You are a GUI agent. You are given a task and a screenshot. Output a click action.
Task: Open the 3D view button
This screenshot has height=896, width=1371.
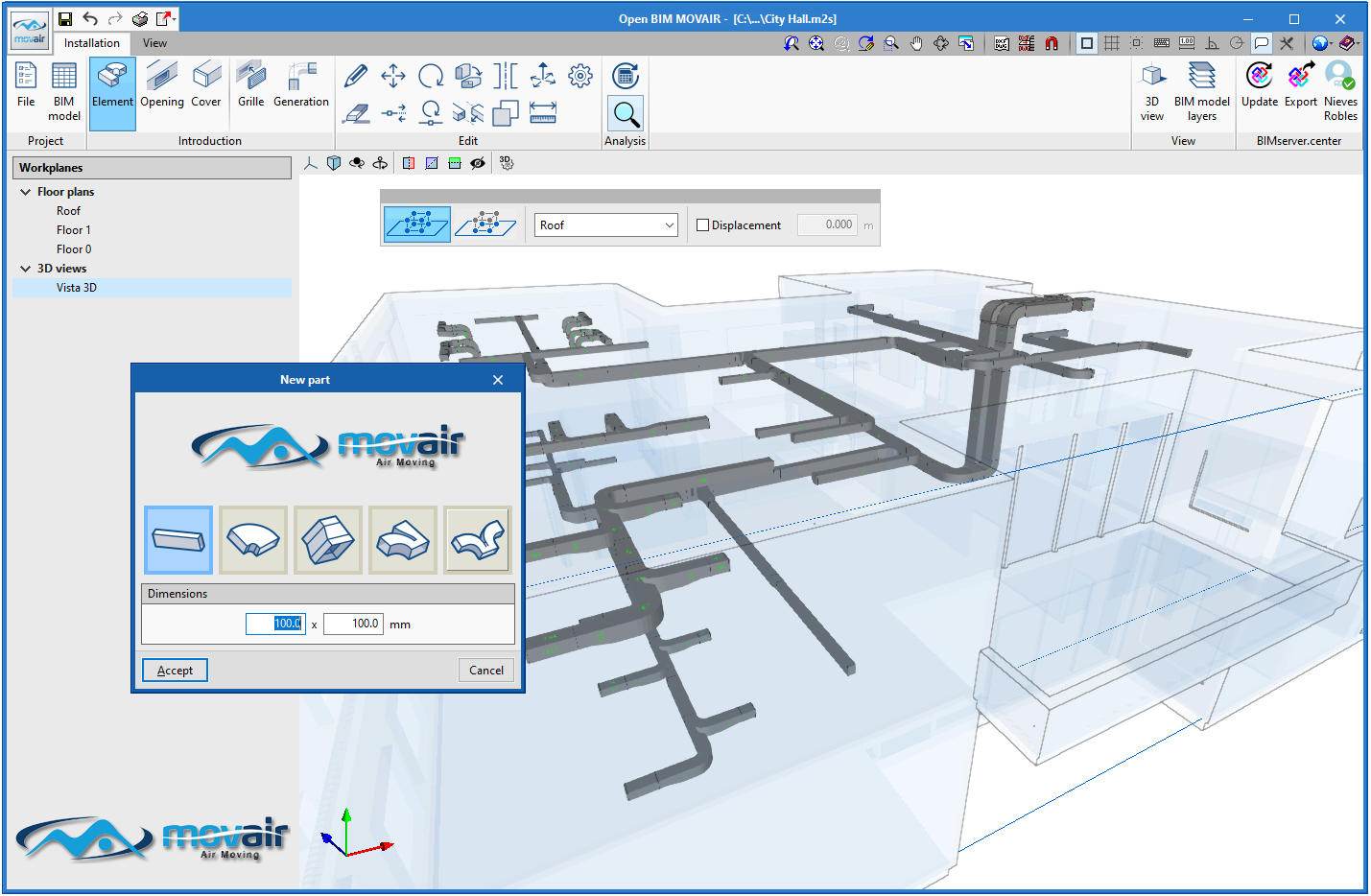click(x=1152, y=93)
